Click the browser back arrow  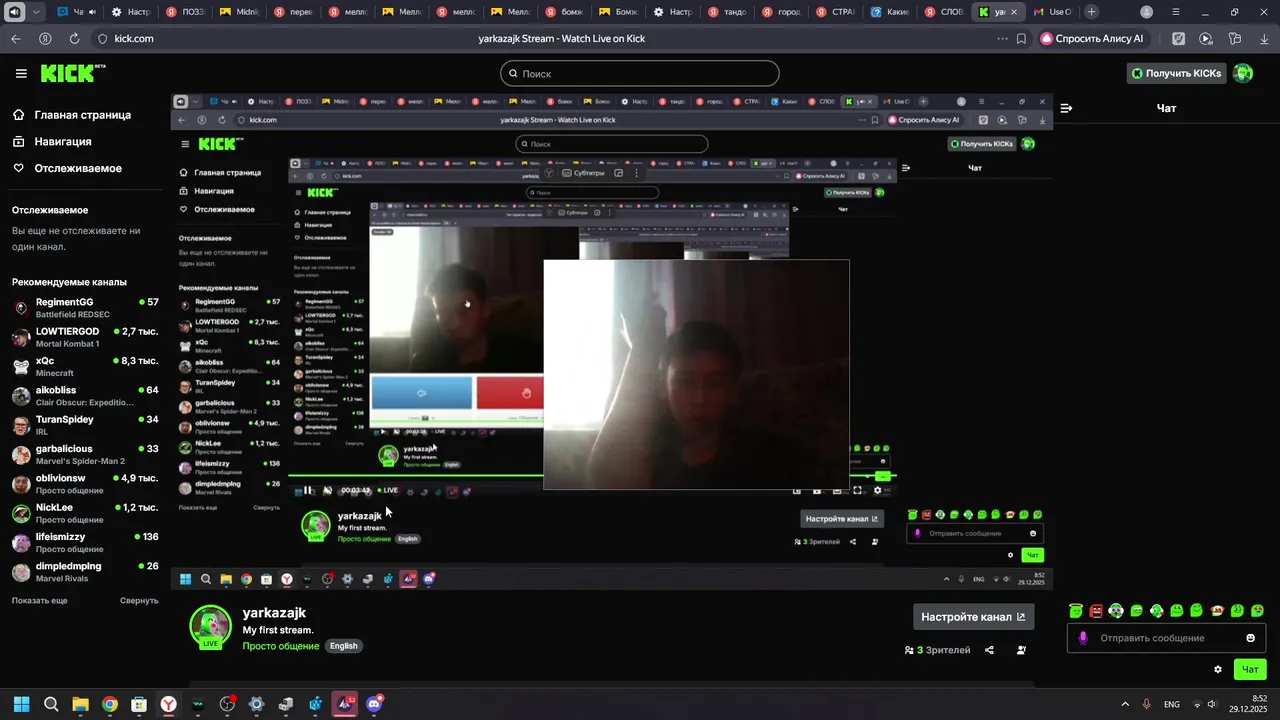(x=15, y=38)
